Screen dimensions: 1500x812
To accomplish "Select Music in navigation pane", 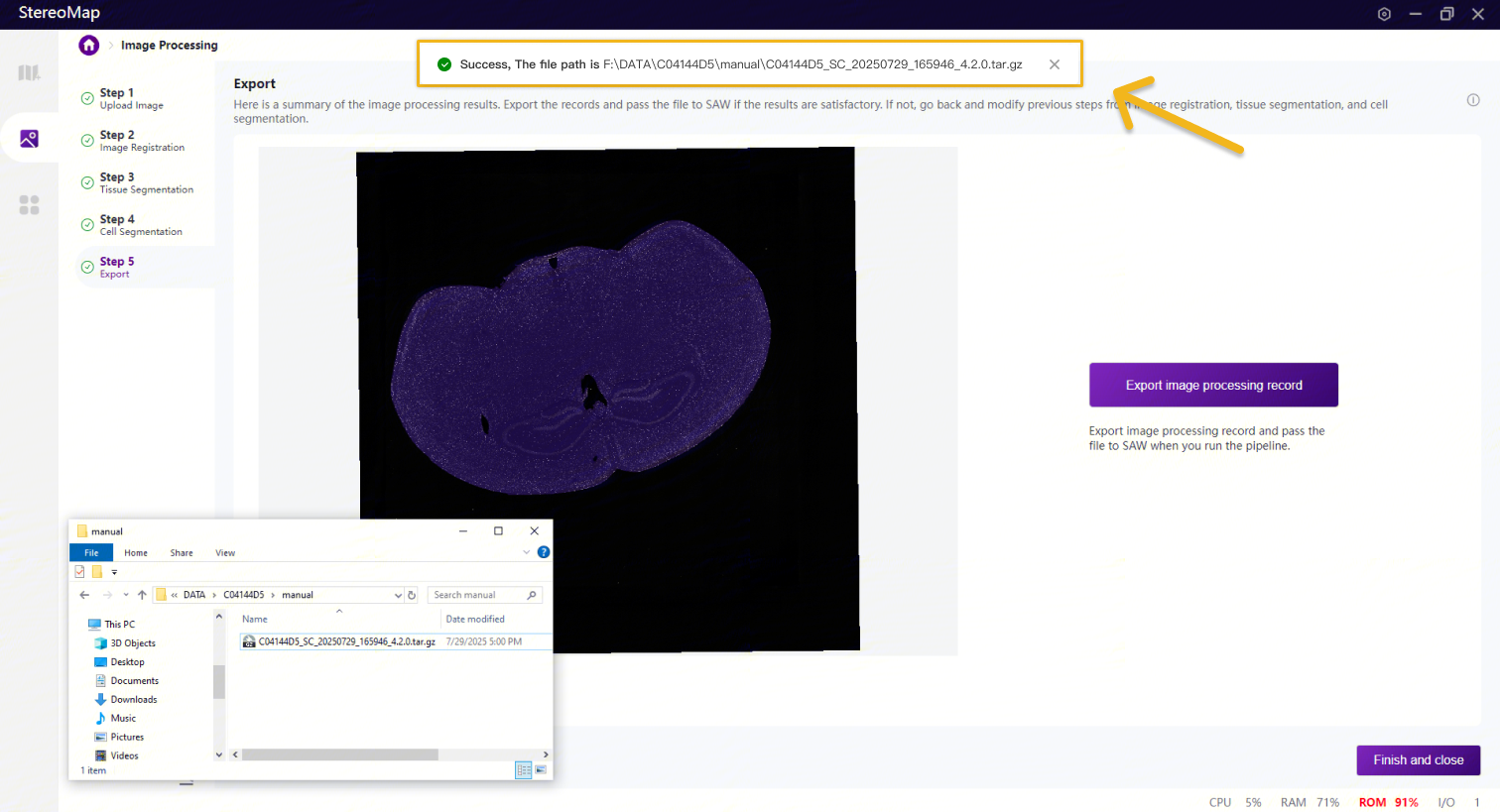I will coord(123,719).
